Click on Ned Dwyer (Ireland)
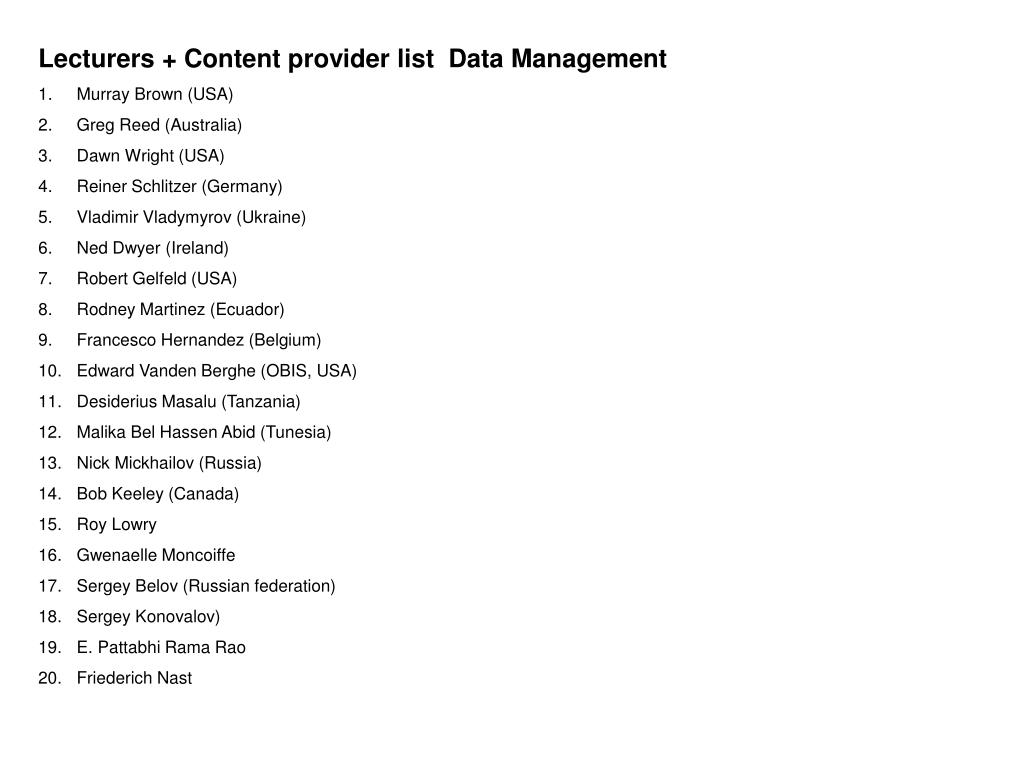This screenshot has height=768, width=1024. click(153, 248)
